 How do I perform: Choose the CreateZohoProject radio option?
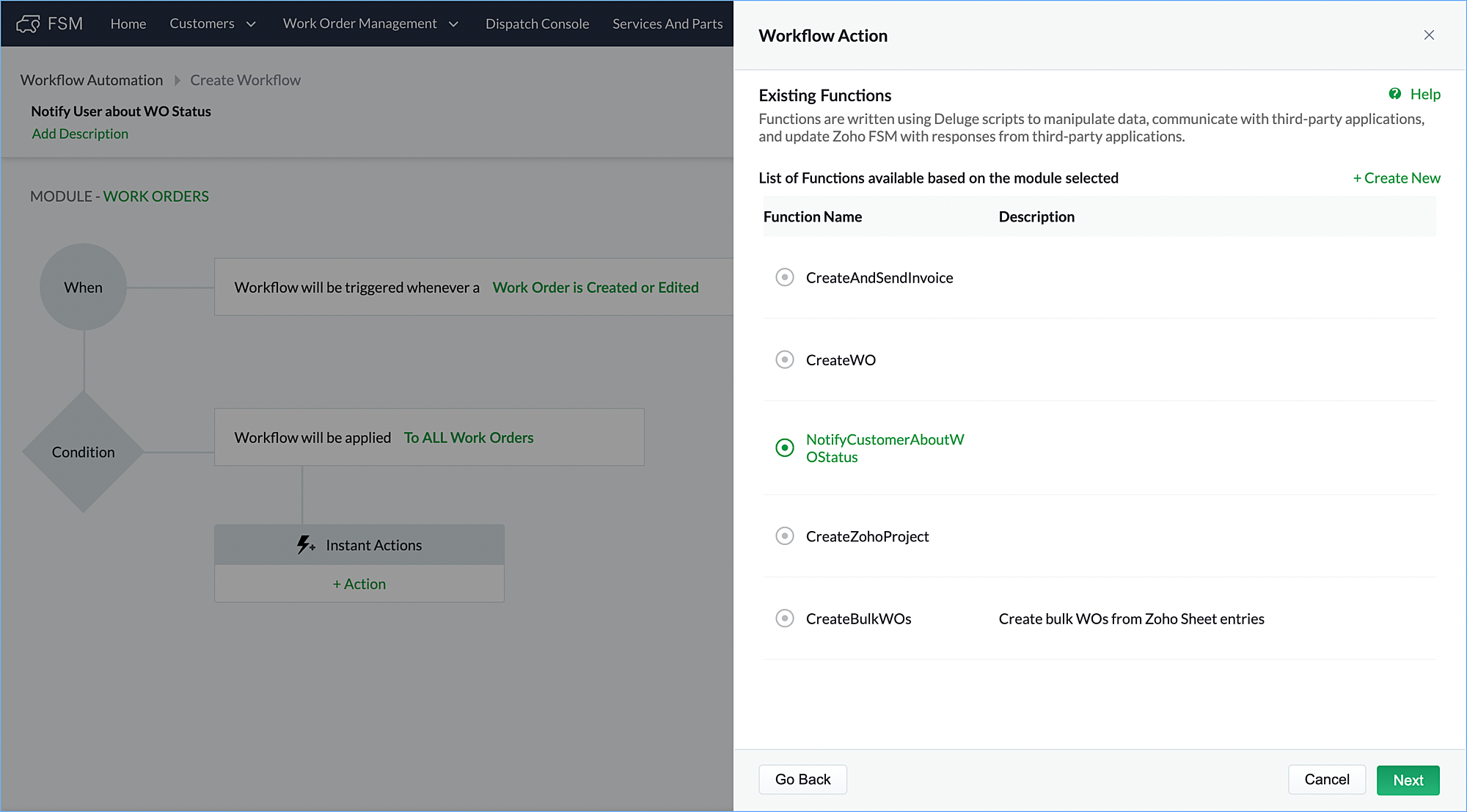point(784,536)
